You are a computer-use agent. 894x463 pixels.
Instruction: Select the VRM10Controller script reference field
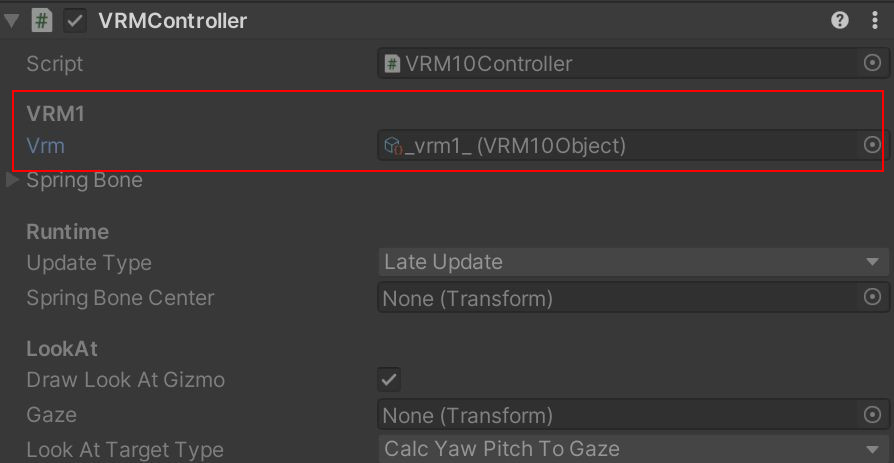[617, 63]
